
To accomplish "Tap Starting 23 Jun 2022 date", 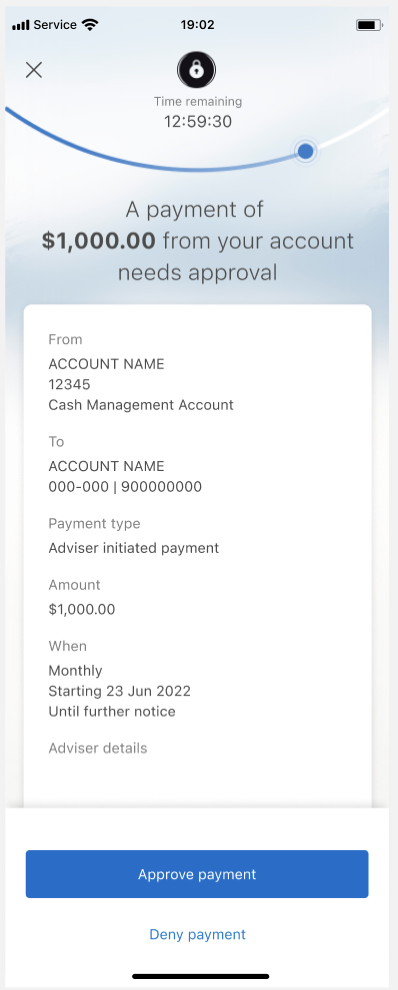I will pos(119,691).
